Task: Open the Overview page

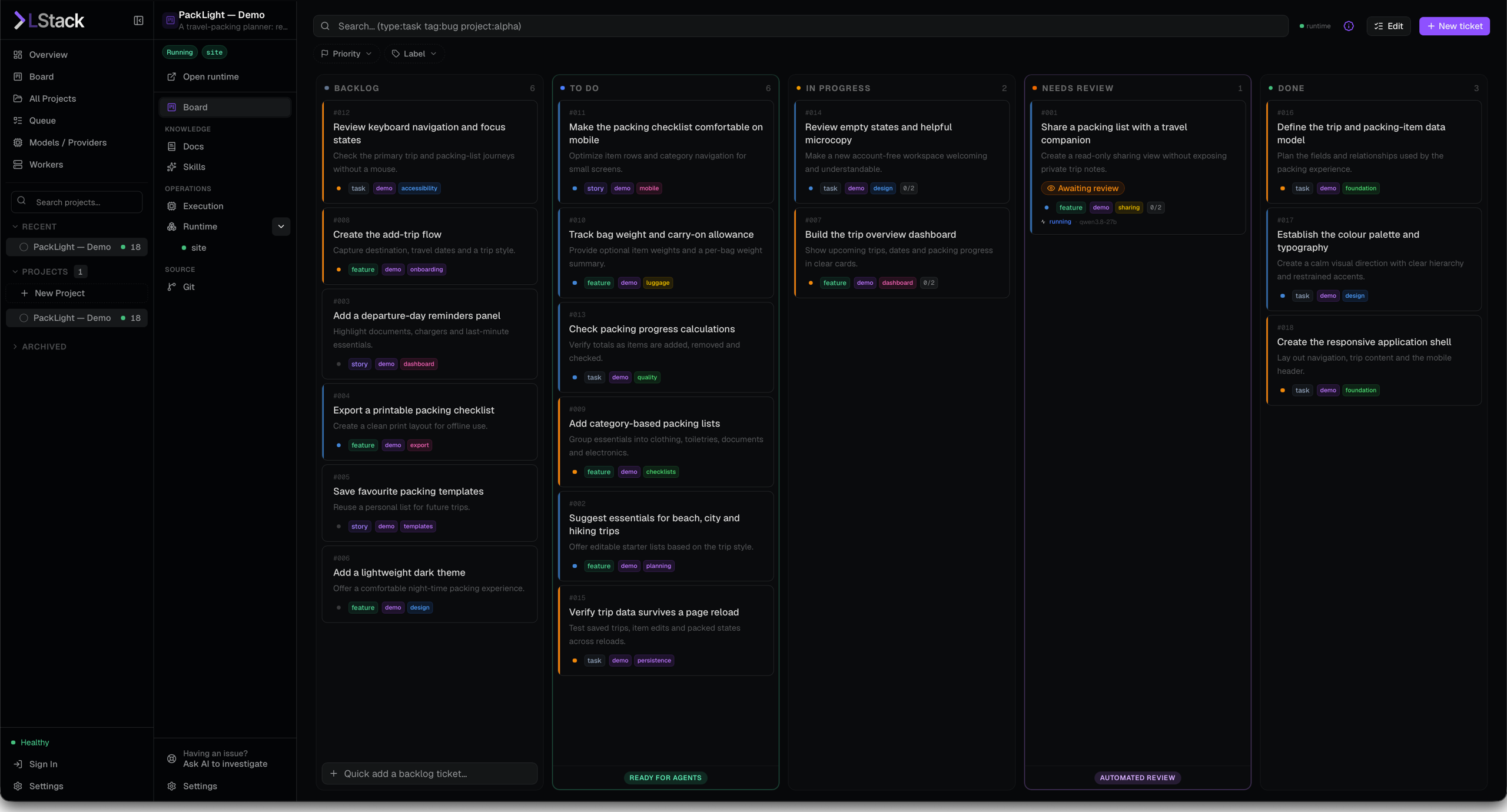Action: coord(48,55)
